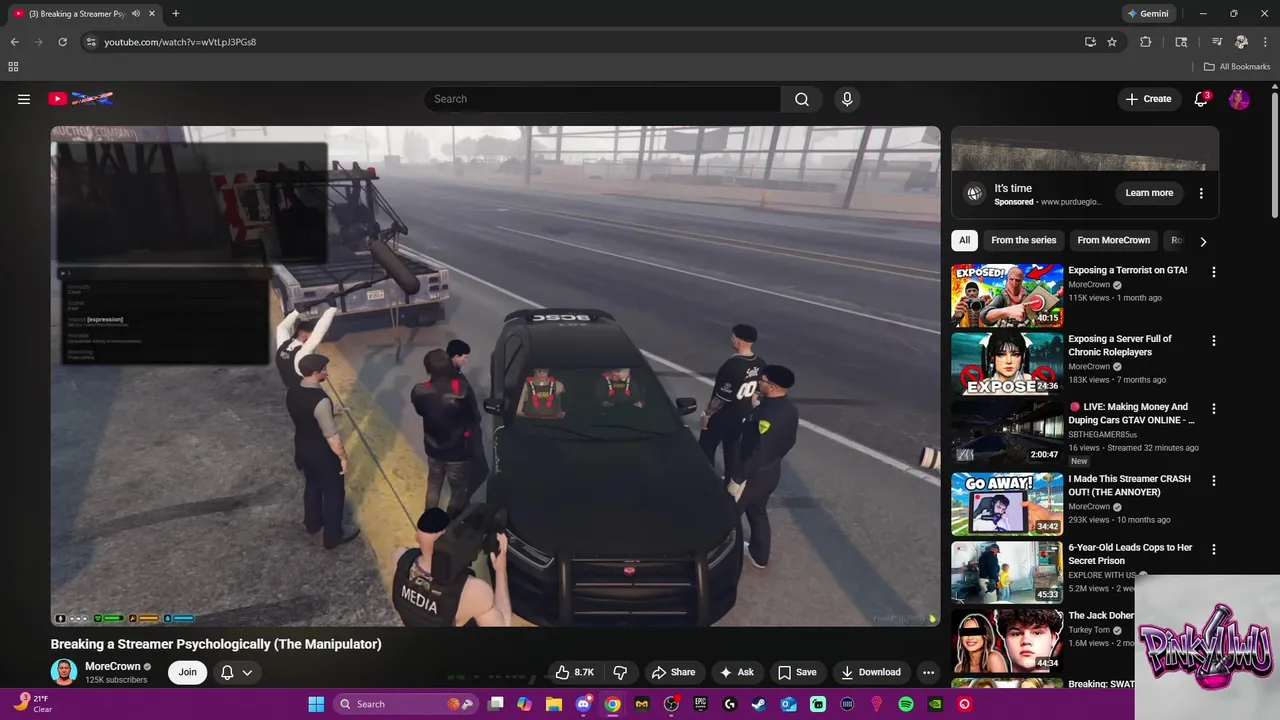
Task: Open options for 'Exposing a Terrorist on GTA!'
Action: (x=1214, y=272)
